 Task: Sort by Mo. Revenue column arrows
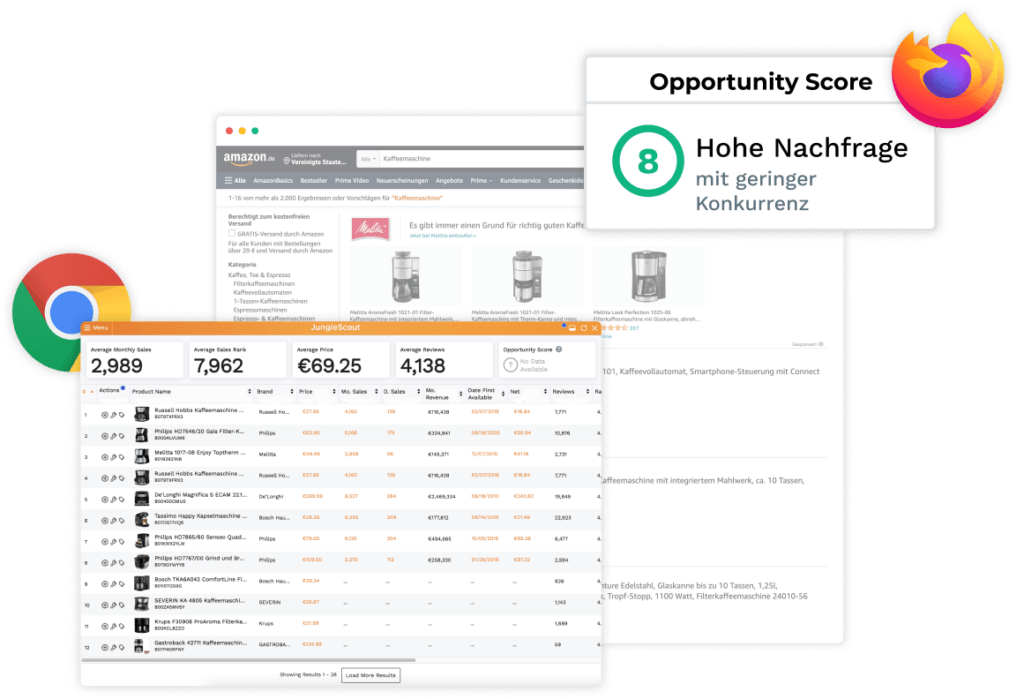click(461, 394)
